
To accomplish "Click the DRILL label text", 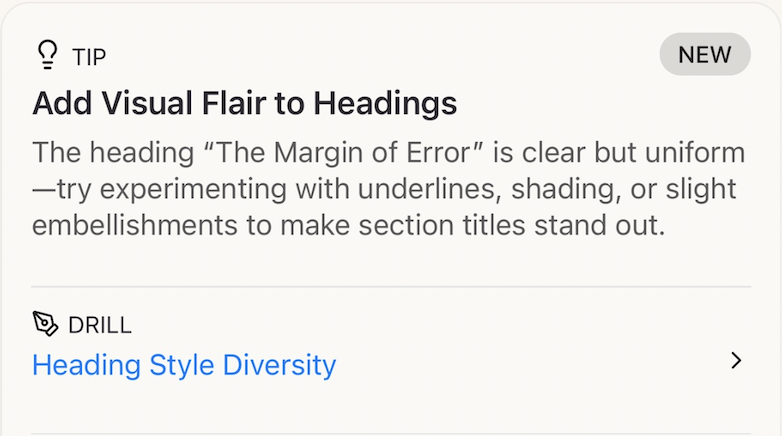I will tap(100, 325).
